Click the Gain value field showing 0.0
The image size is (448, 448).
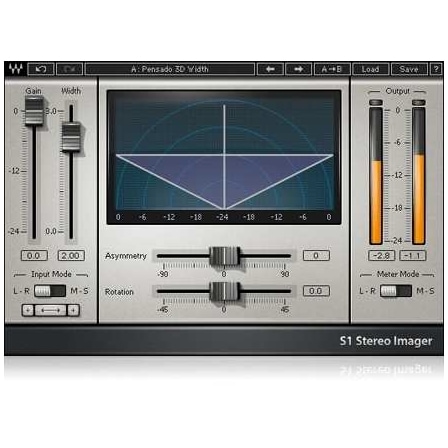(x=34, y=256)
